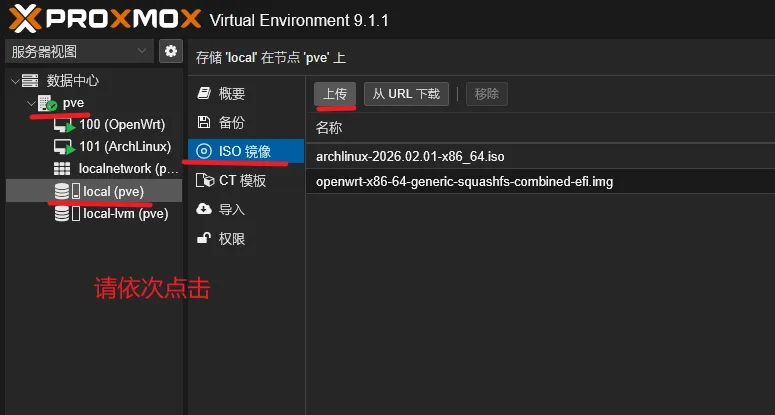Switch to the 备份 backup tab
The width and height of the screenshot is (775, 415).
231,122
